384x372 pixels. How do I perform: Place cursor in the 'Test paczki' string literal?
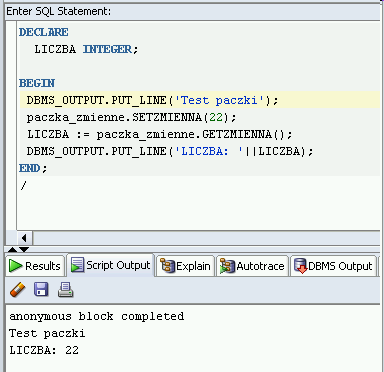pyautogui.click(x=220, y=100)
